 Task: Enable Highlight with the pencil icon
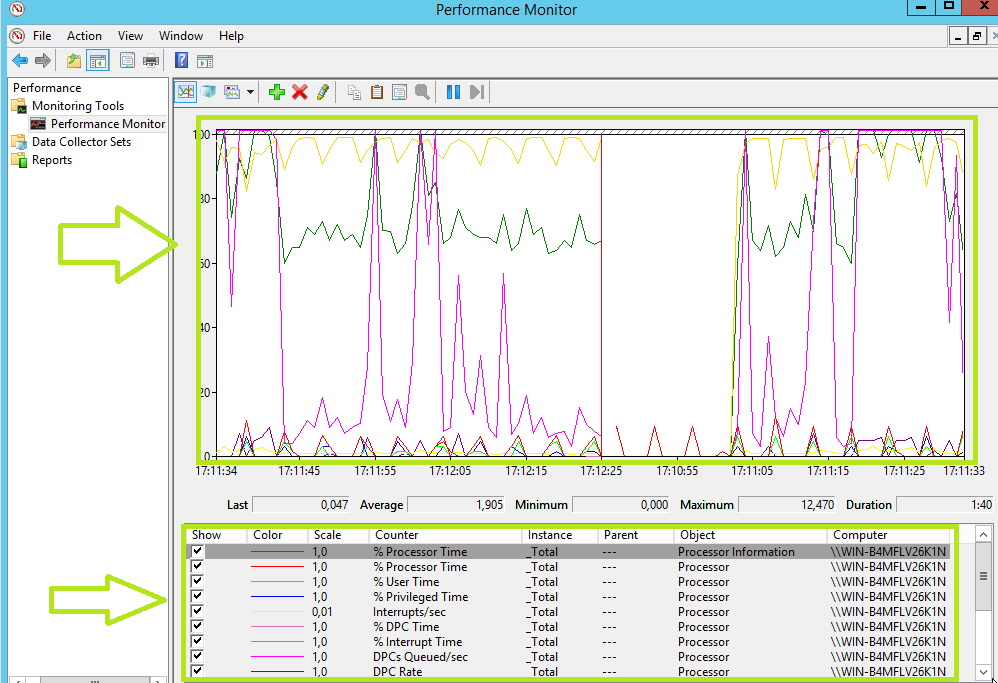[322, 91]
